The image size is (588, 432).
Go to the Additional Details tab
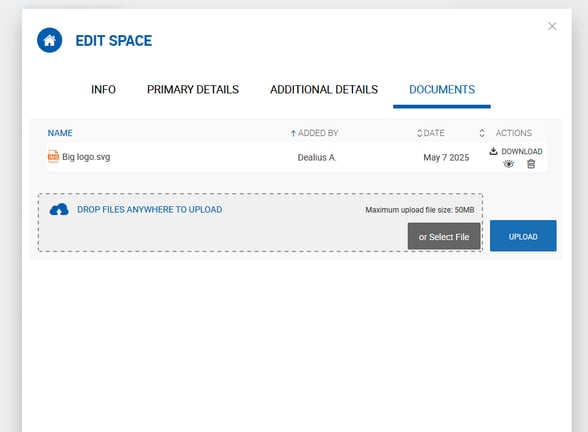pyautogui.click(x=324, y=90)
